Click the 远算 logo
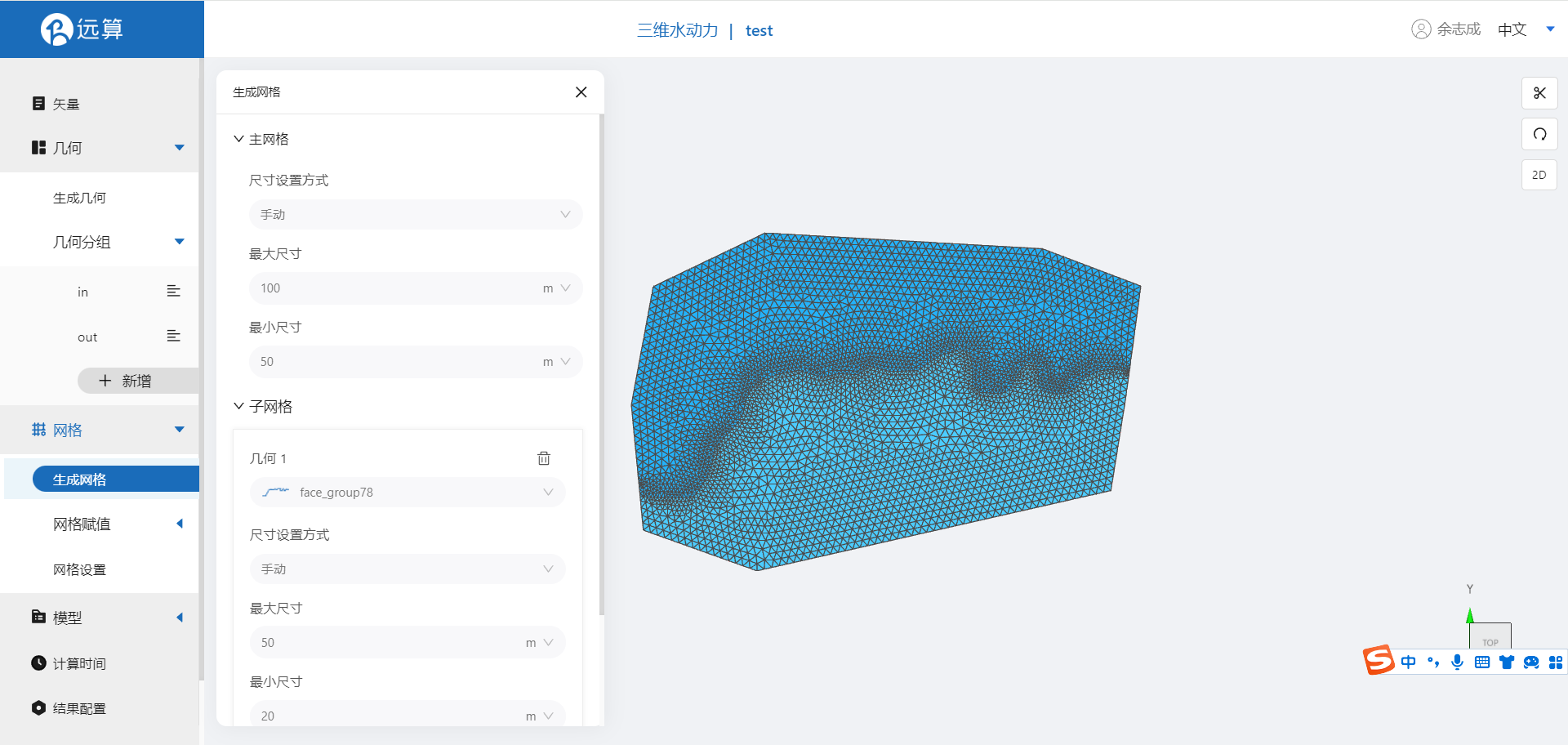This screenshot has height=745, width=1568. click(x=82, y=29)
